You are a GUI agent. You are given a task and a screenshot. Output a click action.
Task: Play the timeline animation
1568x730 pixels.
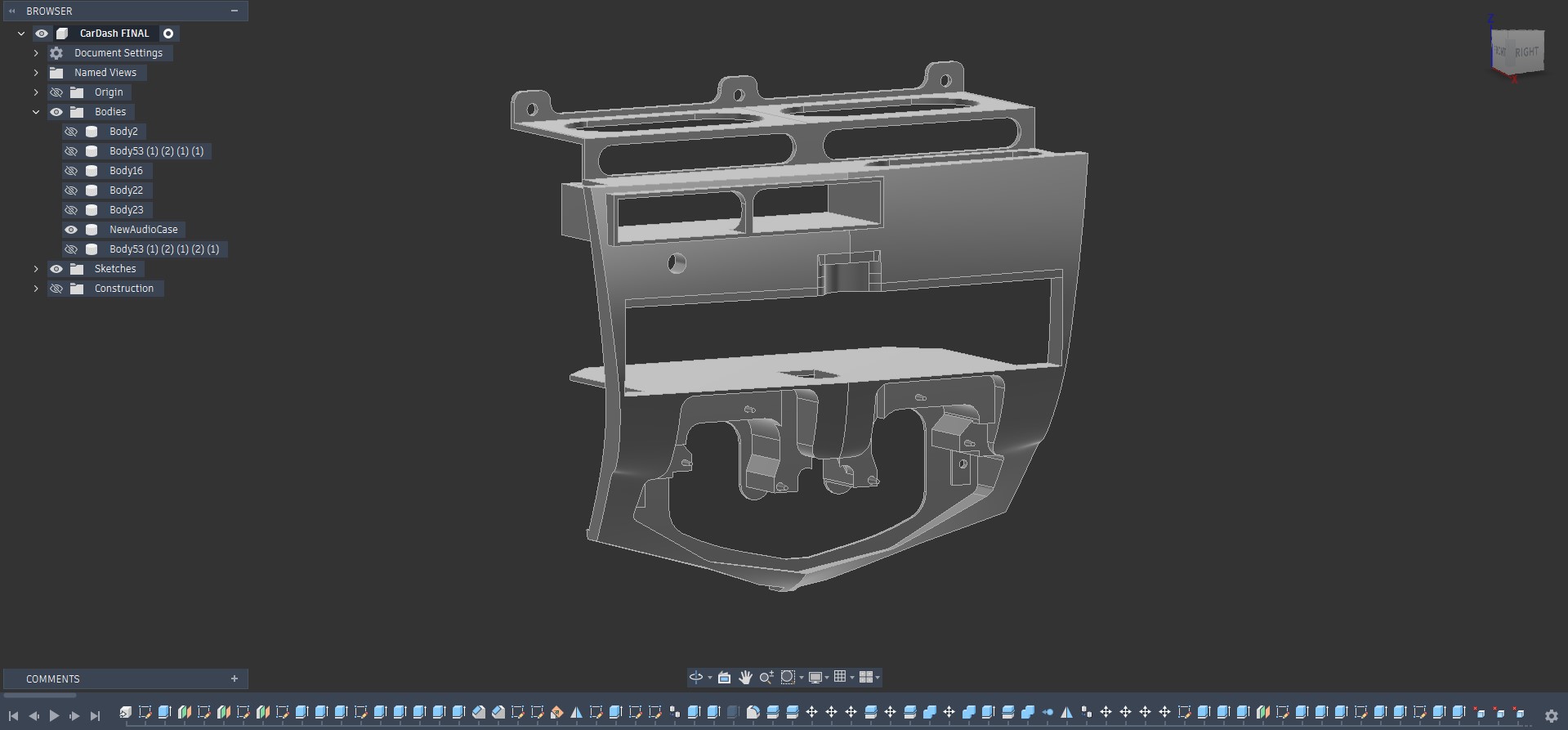(x=54, y=715)
